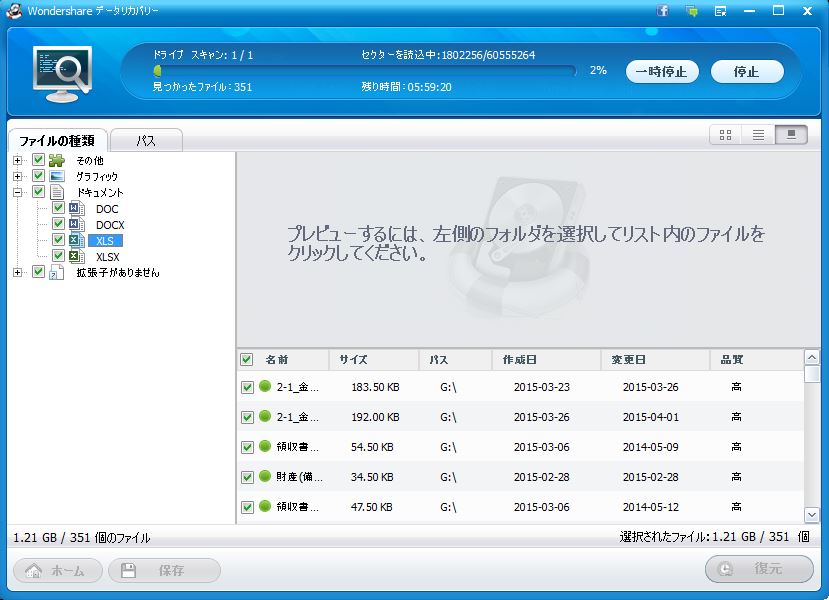Click the XLSX file type icon
This screenshot has width=829, height=600.
click(x=75, y=257)
